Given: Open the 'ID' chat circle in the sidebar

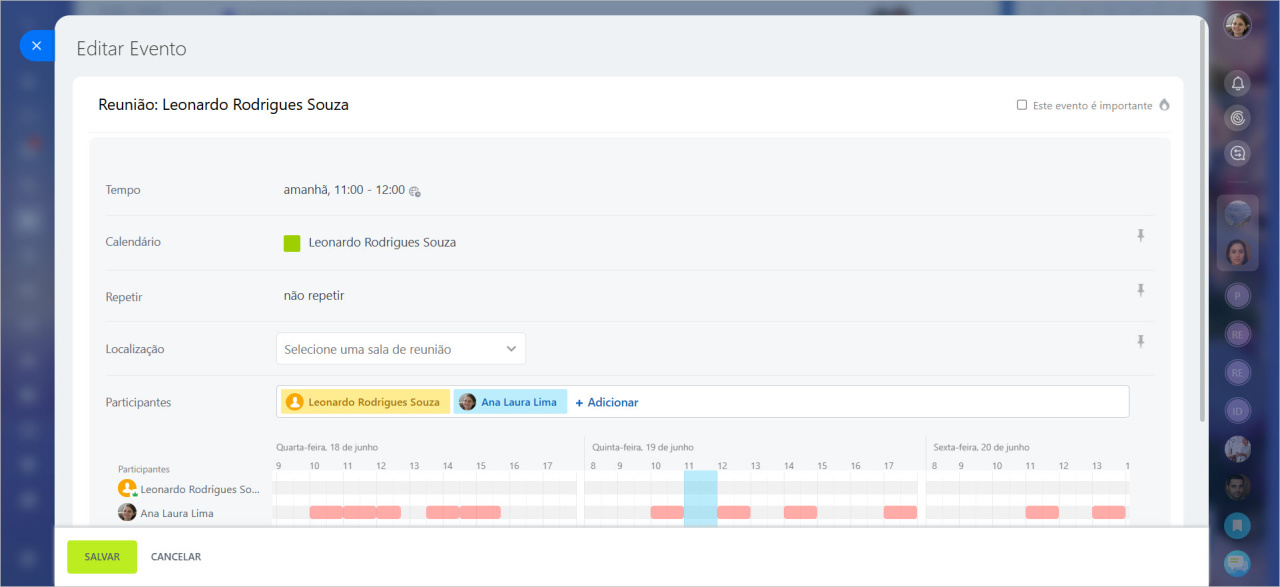Looking at the screenshot, I should 1238,410.
